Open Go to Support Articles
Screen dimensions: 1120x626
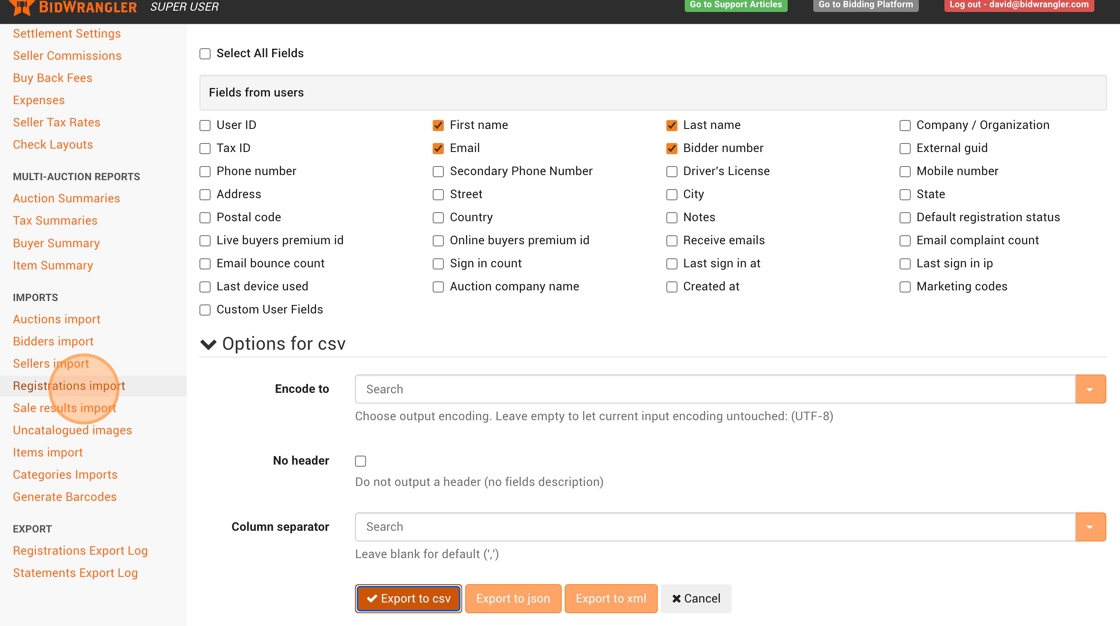pyautogui.click(x=735, y=5)
